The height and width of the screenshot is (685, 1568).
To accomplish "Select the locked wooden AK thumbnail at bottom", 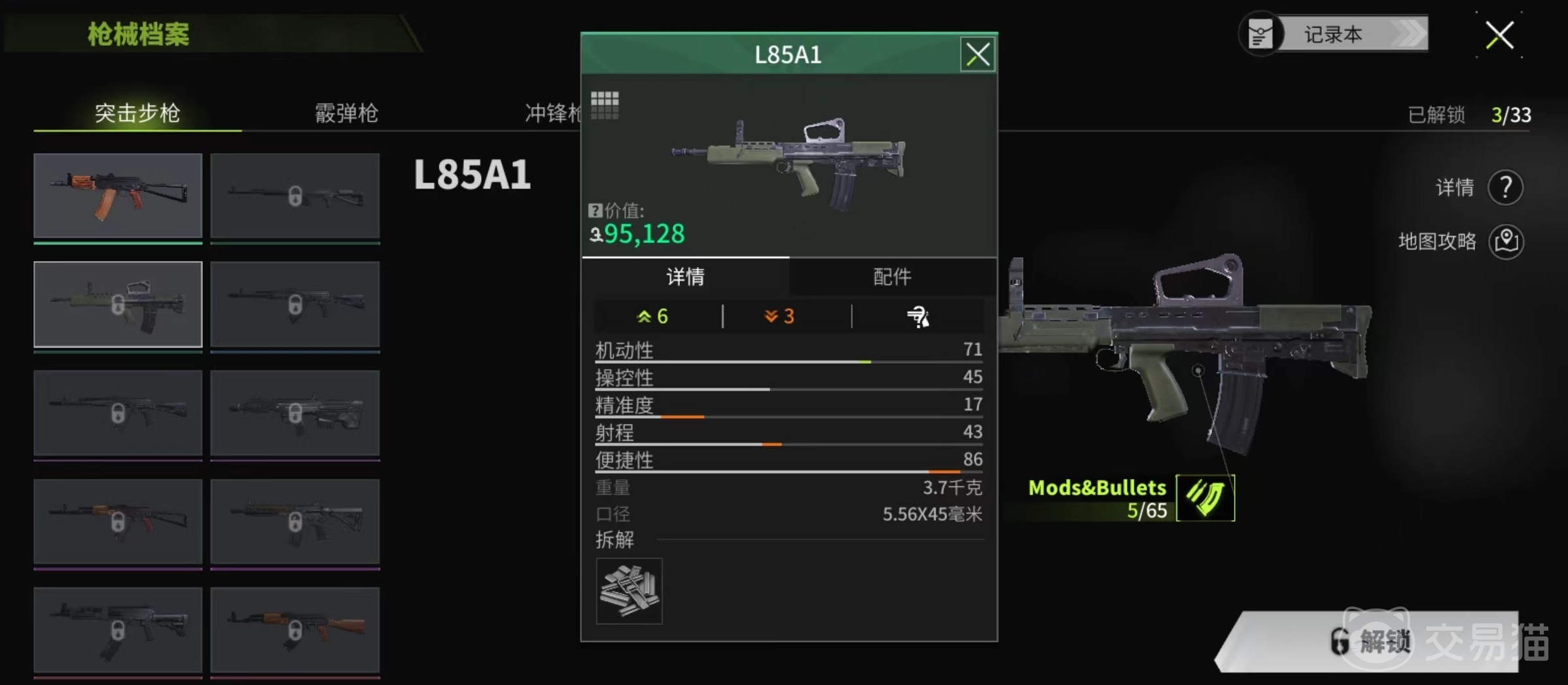I will [295, 629].
